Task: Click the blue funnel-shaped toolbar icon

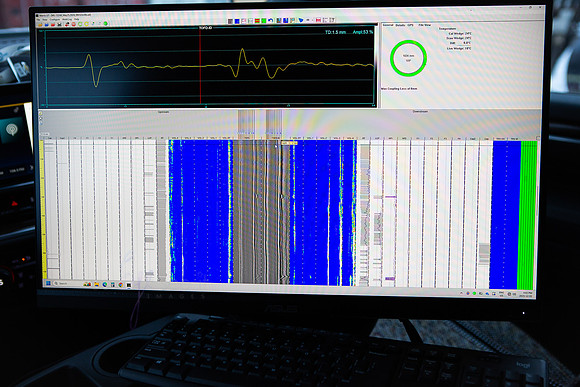Action: (x=300, y=20)
